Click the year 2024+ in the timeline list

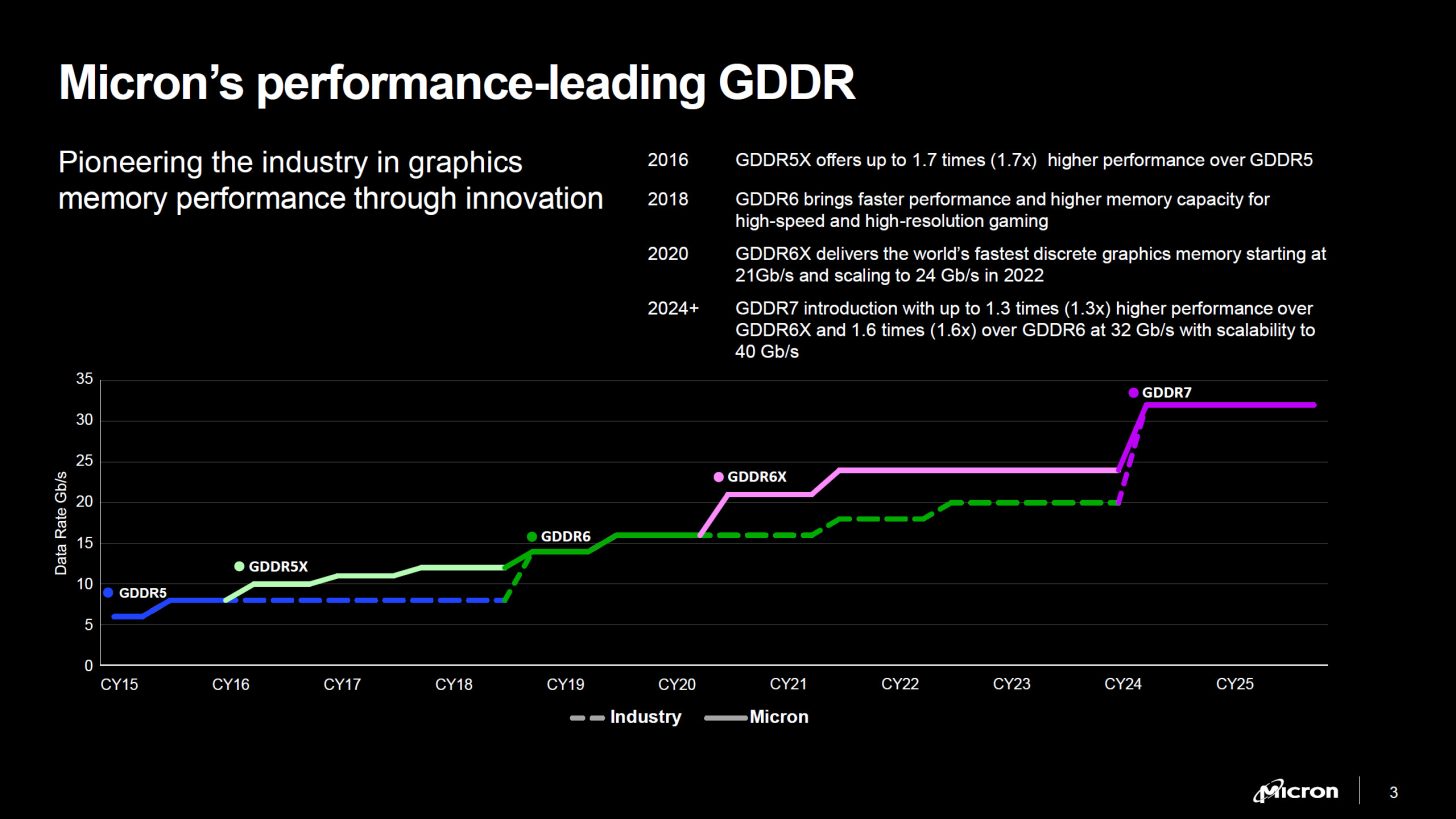point(674,309)
